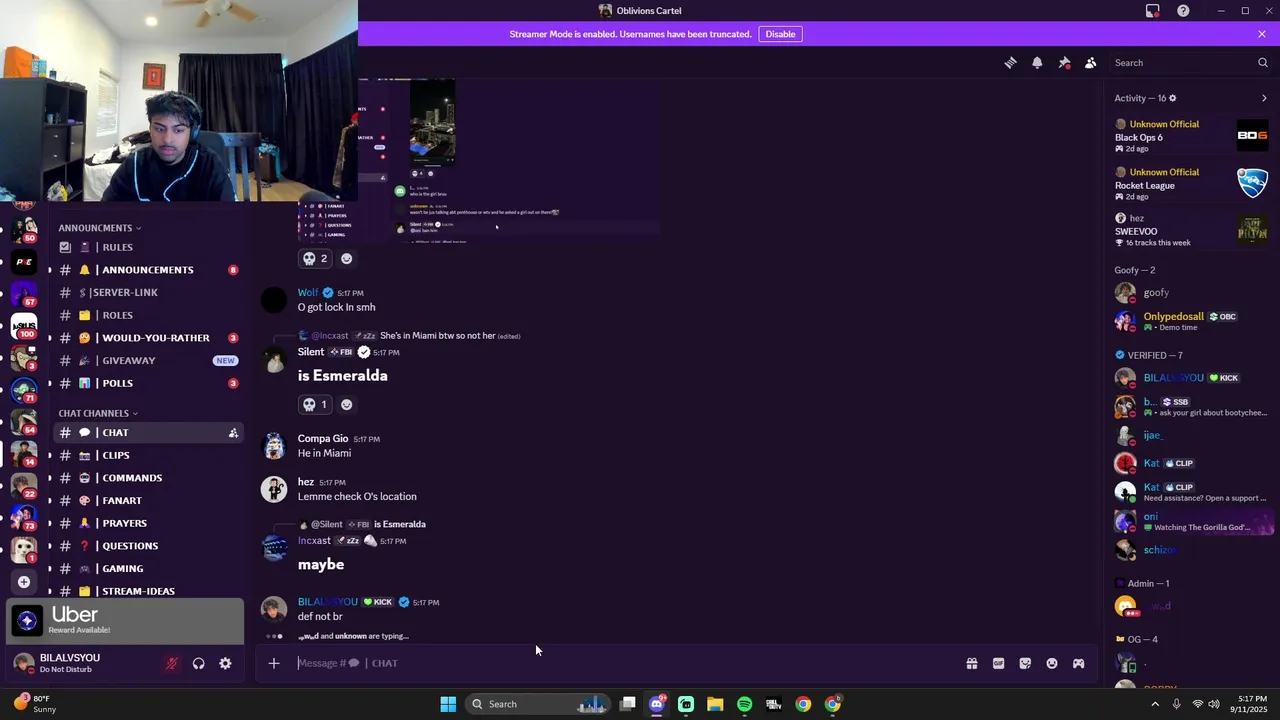Toggle skull reaction on 'is Esmeralda'

pos(315,404)
